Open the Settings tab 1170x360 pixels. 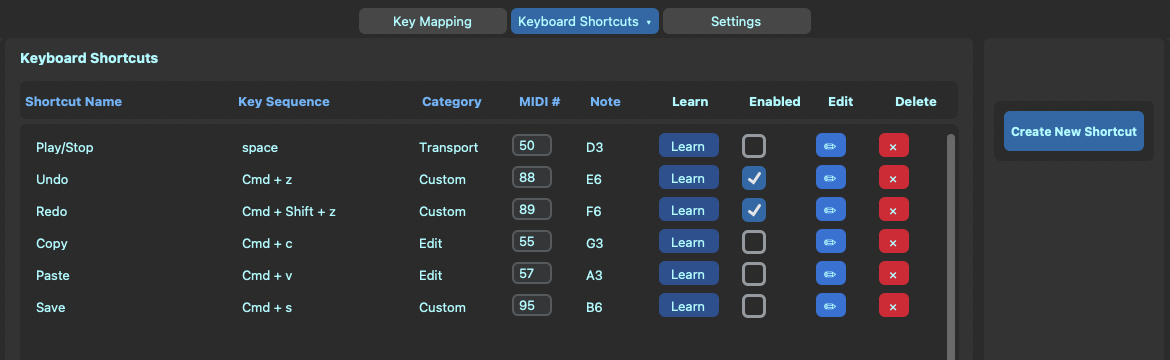pyautogui.click(x=736, y=21)
